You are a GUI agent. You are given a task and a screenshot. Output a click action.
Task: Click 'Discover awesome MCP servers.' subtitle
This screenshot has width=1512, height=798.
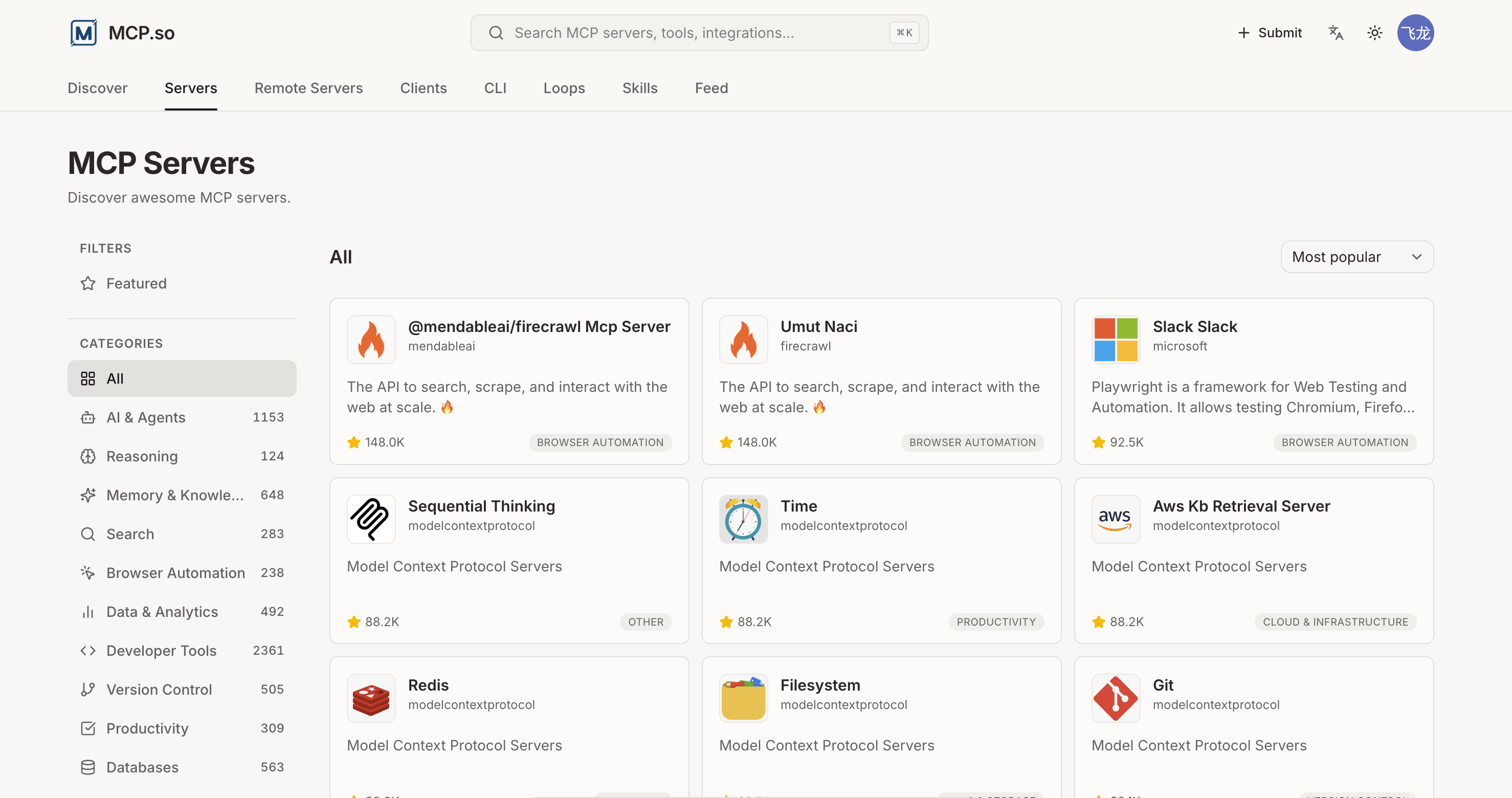(179, 198)
